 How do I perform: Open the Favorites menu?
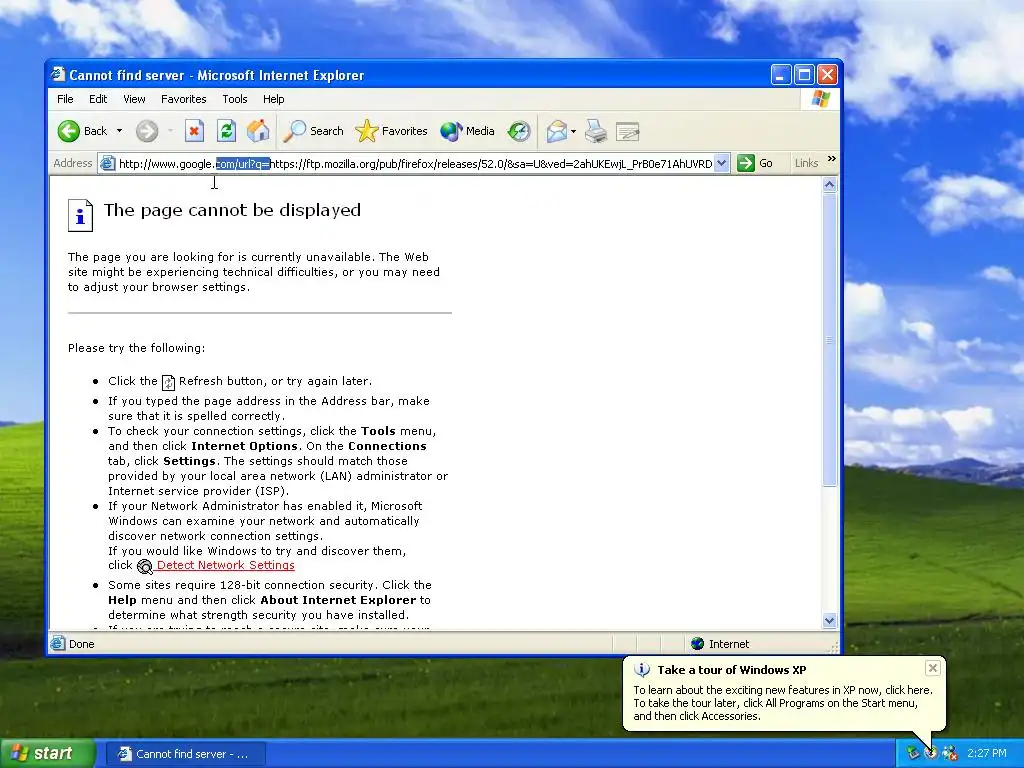click(x=184, y=99)
